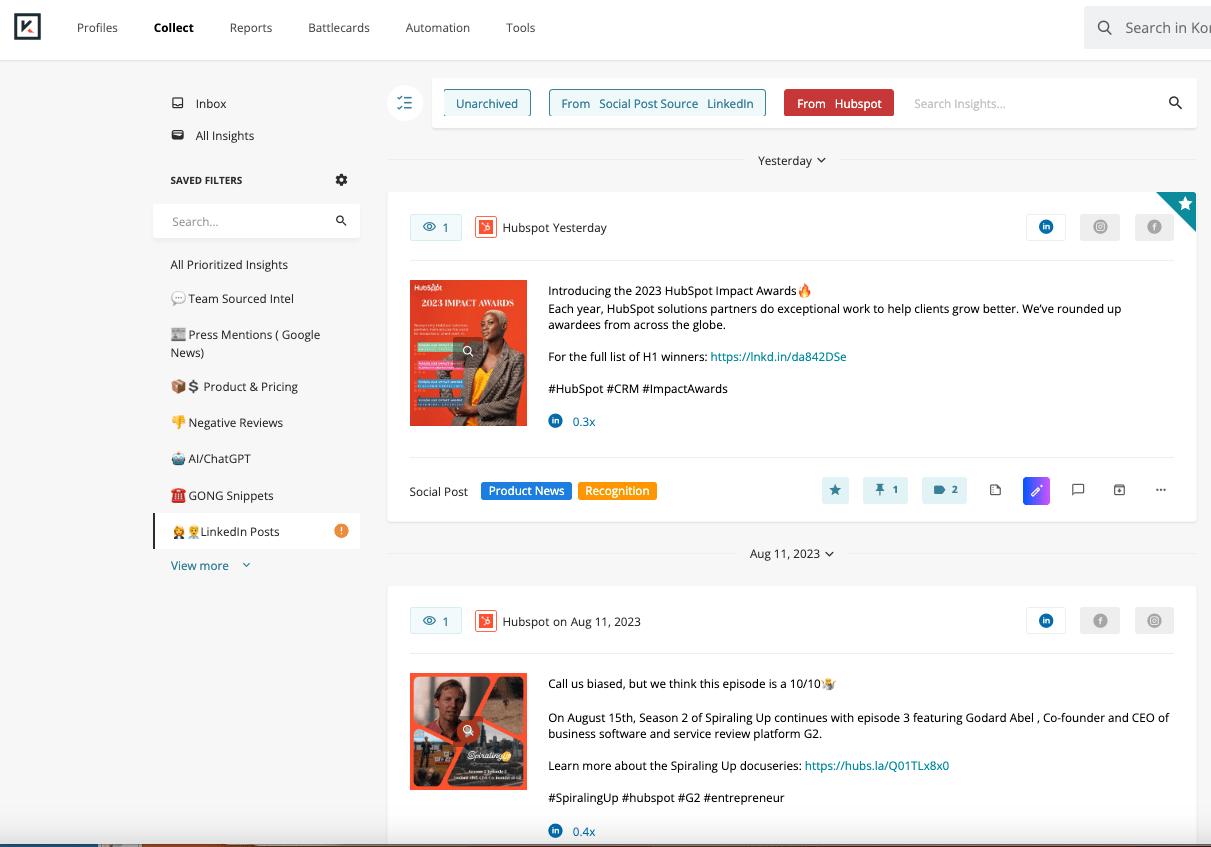The height and width of the screenshot is (847, 1211).
Task: Click the pin button showing 1
Action: pos(885,490)
